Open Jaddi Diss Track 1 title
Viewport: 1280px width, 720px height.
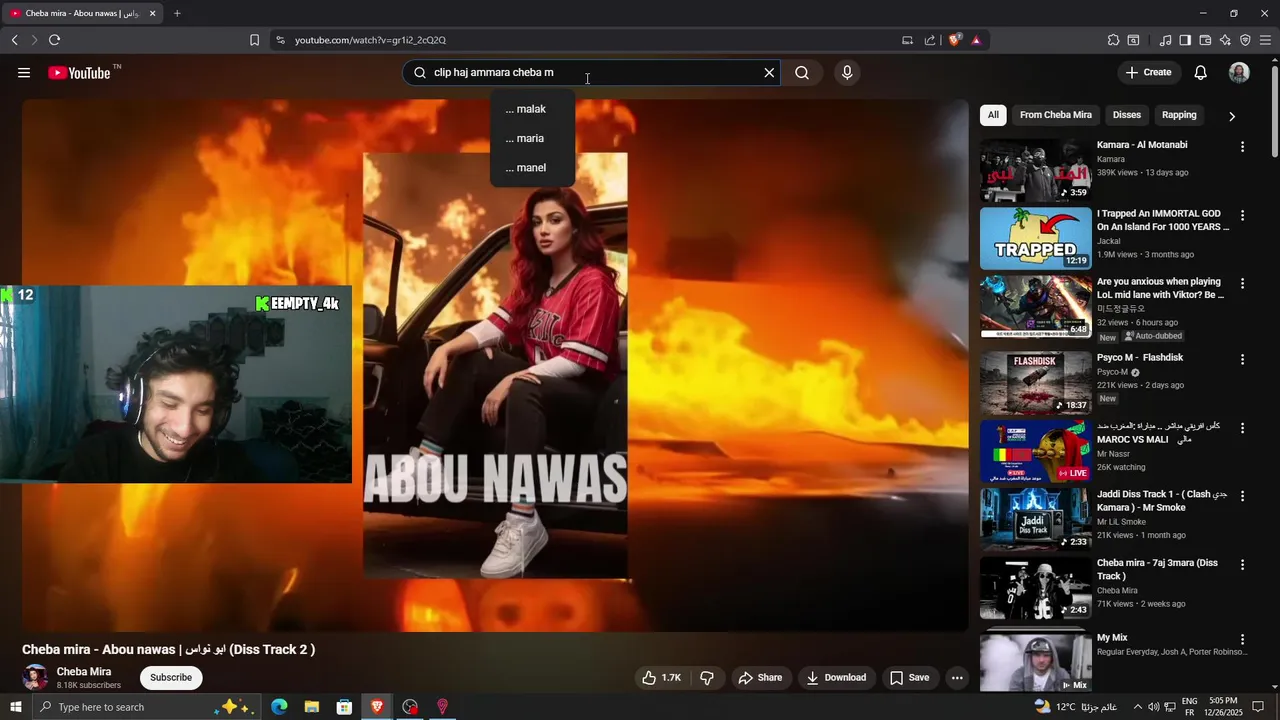coord(1162,501)
